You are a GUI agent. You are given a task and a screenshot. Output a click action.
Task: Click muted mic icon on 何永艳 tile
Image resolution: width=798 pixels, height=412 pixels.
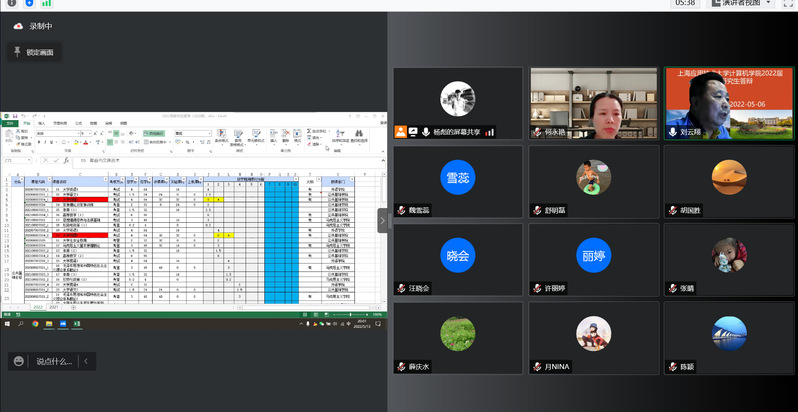click(537, 132)
